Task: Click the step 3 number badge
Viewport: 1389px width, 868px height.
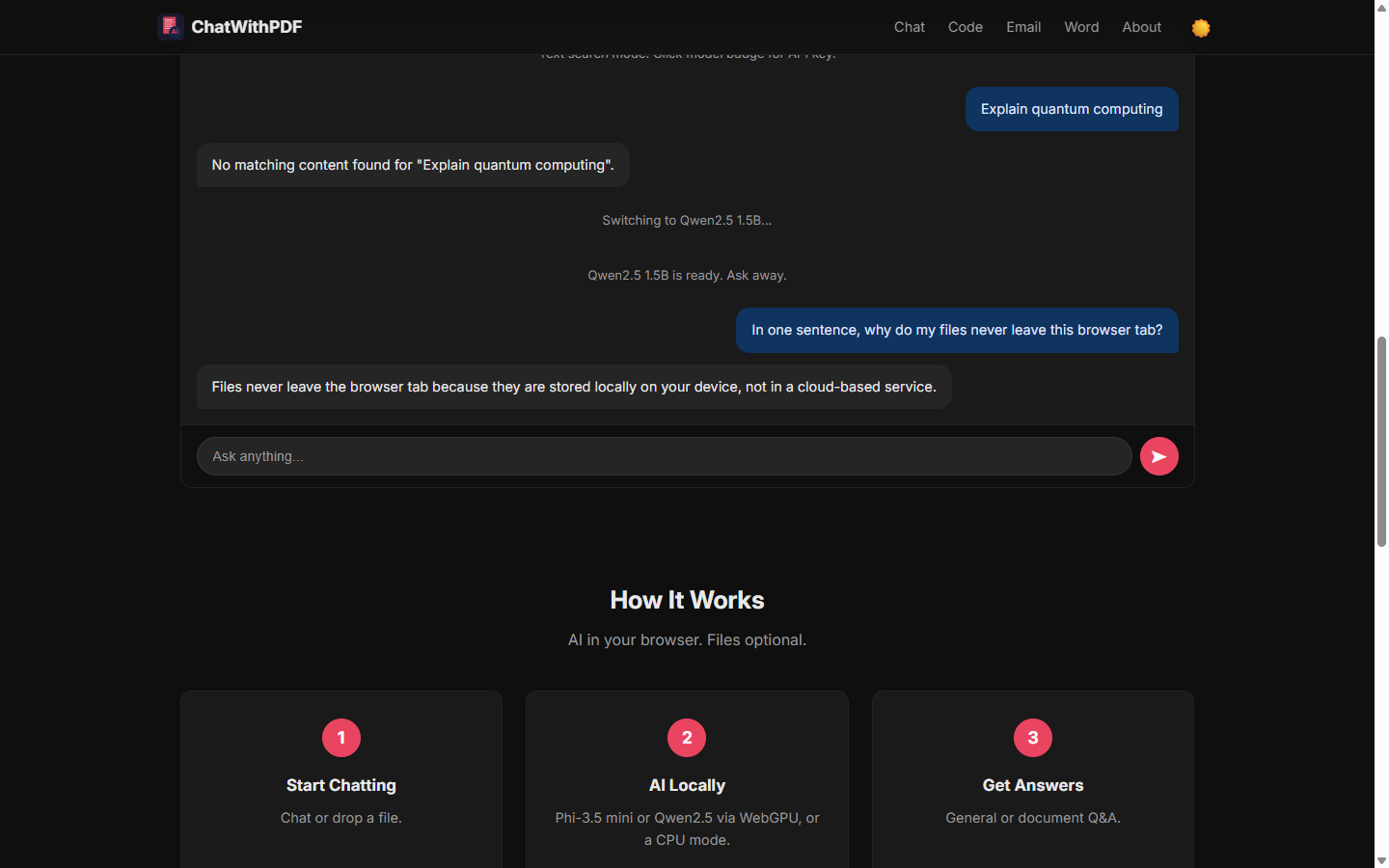Action: click(x=1033, y=738)
